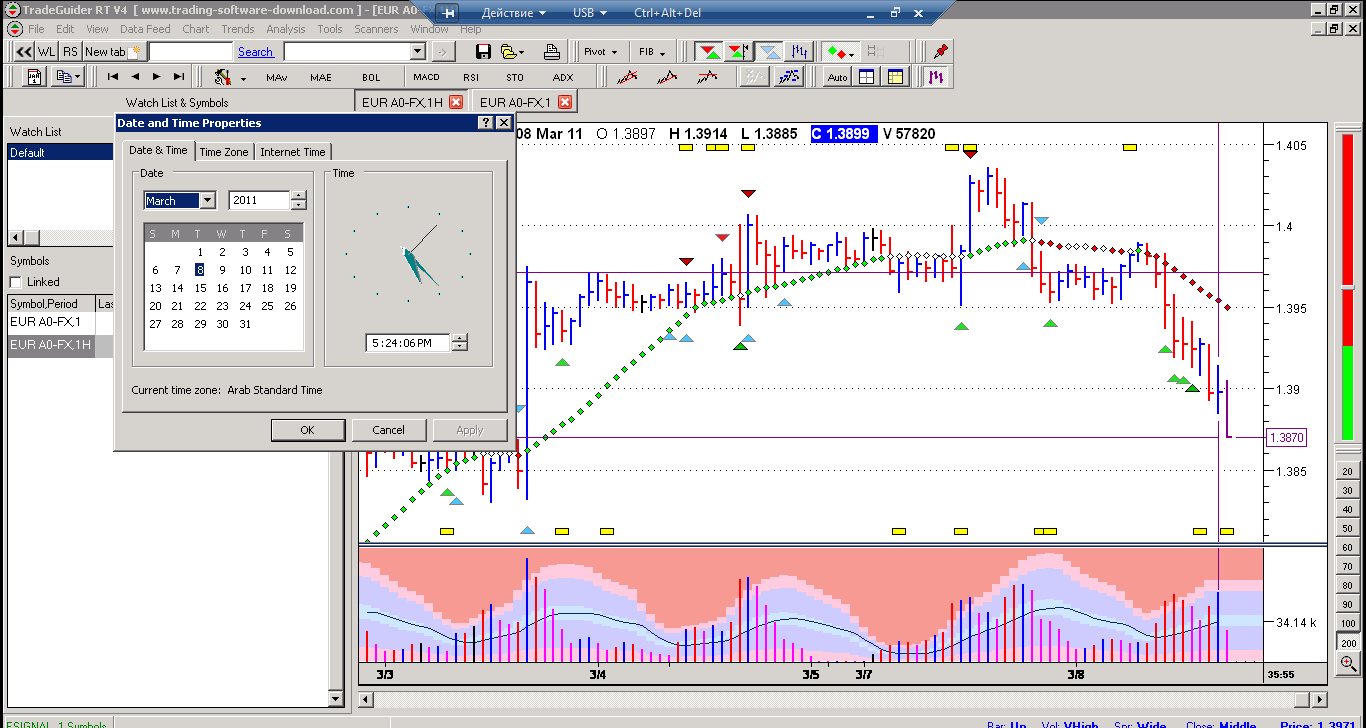
Task: Select date 15 in the calendar
Action: 200,288
